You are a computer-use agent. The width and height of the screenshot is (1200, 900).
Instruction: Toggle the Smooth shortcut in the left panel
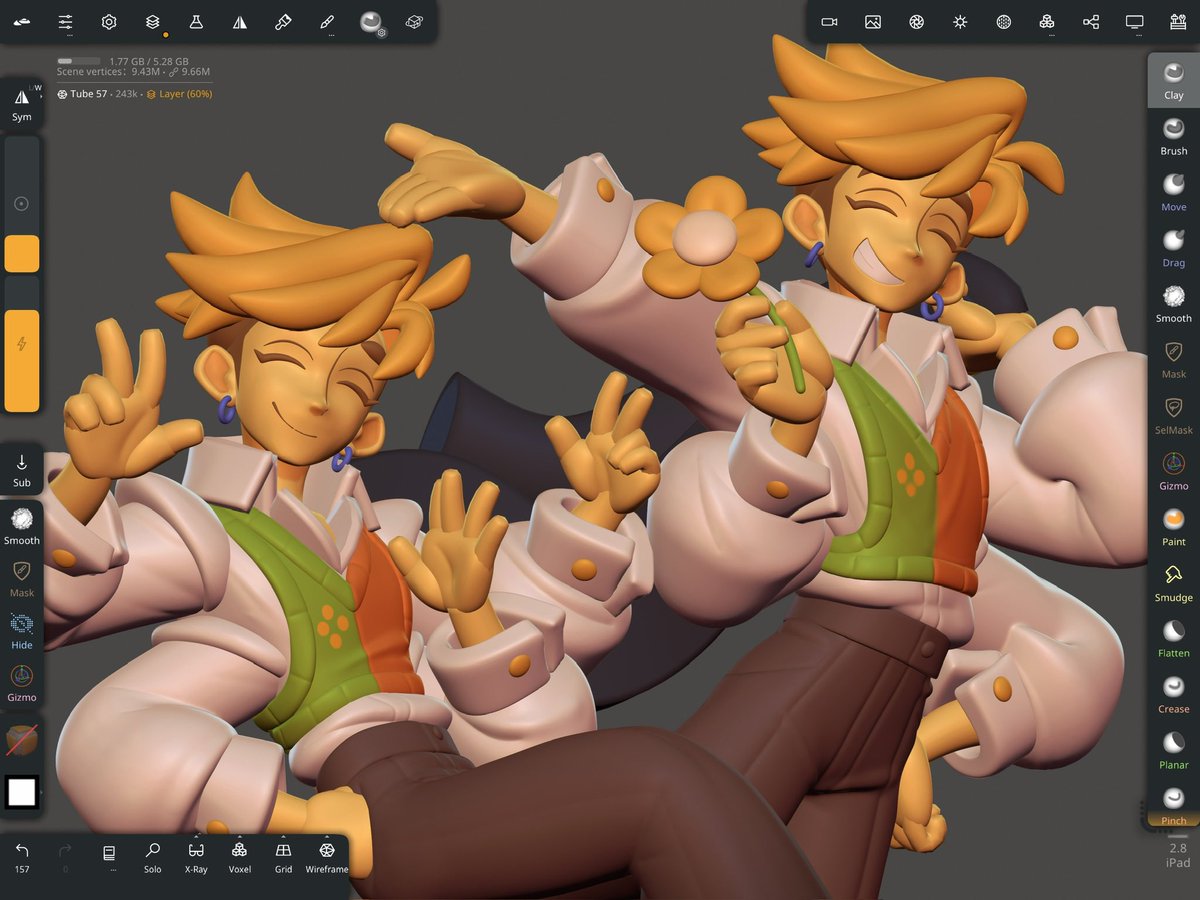21,526
